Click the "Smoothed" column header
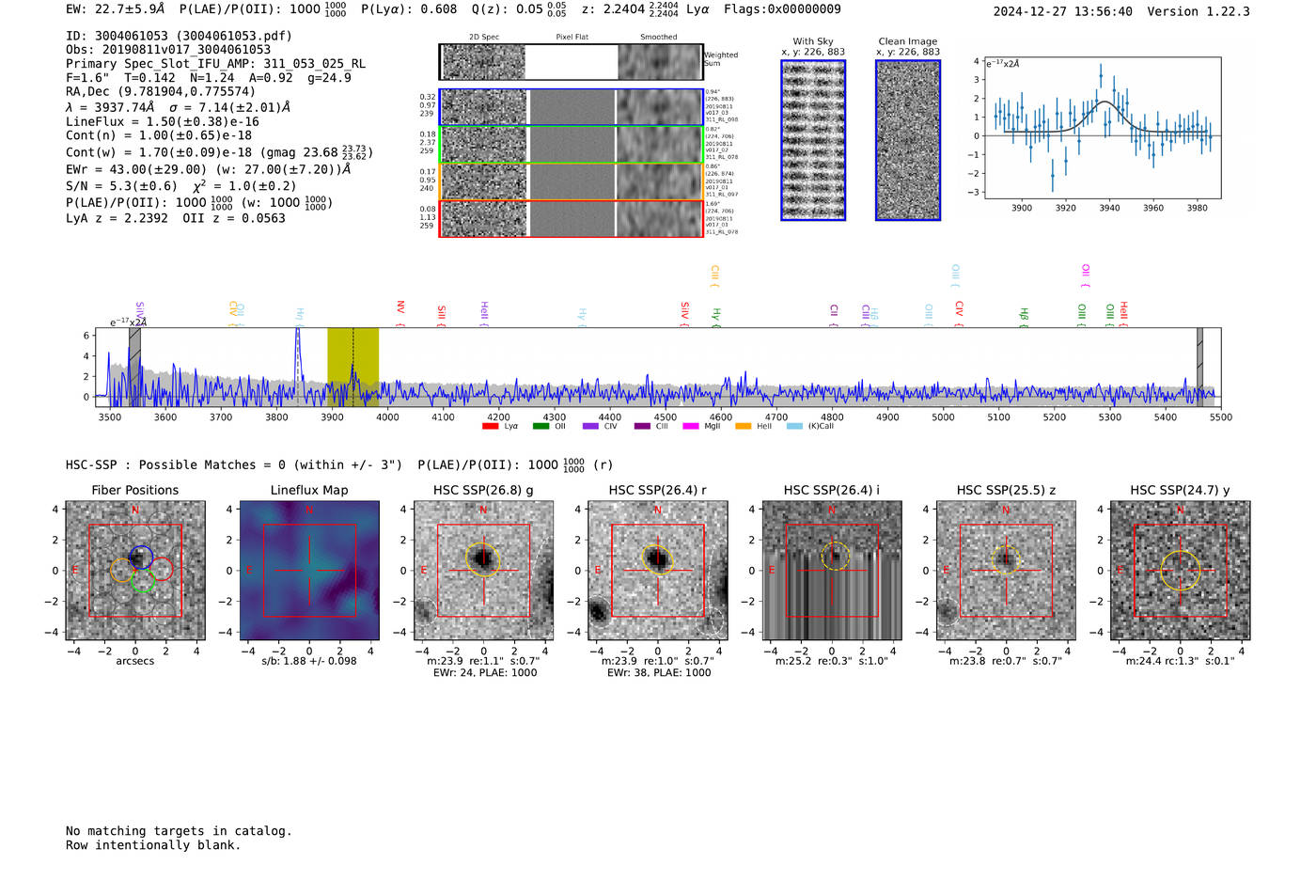 (x=658, y=38)
